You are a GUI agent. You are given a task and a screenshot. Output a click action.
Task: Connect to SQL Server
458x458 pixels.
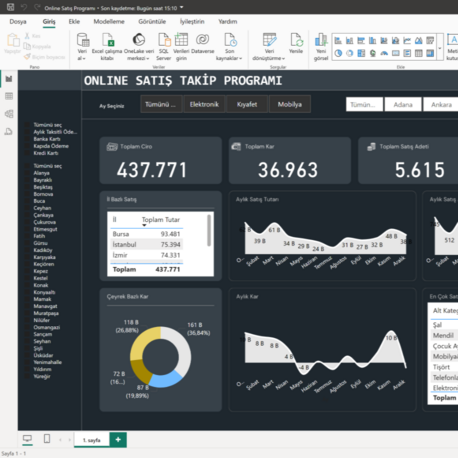coord(164,47)
